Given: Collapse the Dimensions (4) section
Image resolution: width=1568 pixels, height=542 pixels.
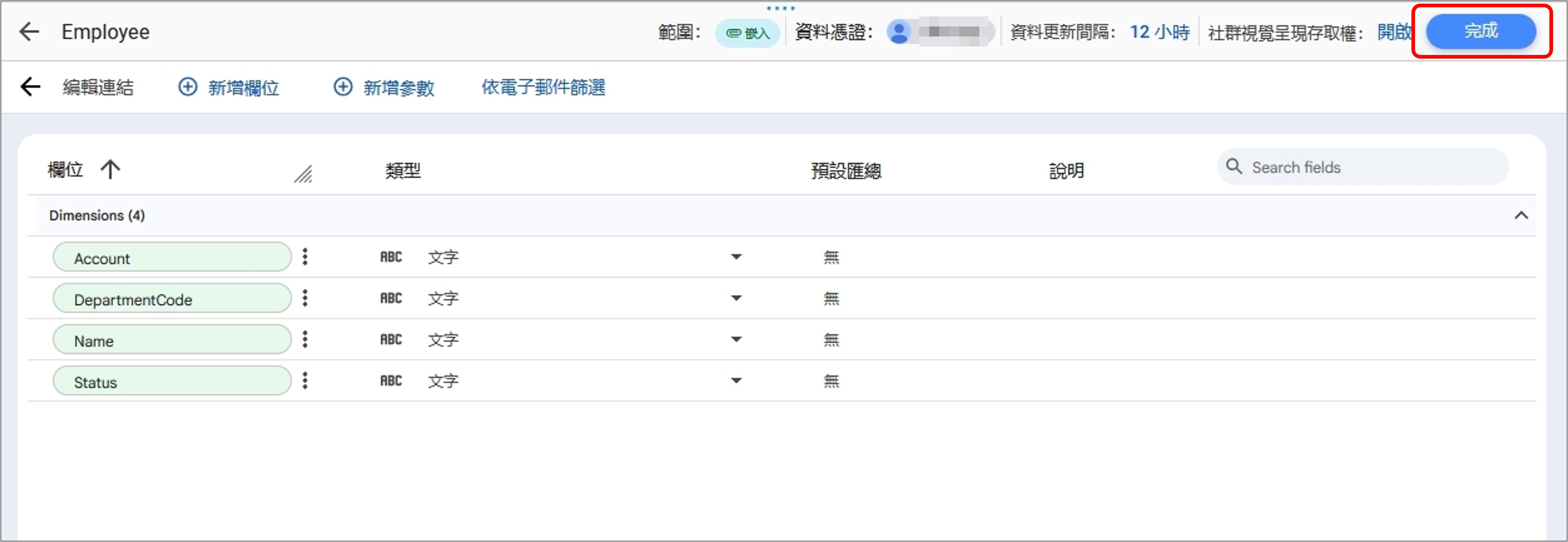Looking at the screenshot, I should coord(1521,215).
